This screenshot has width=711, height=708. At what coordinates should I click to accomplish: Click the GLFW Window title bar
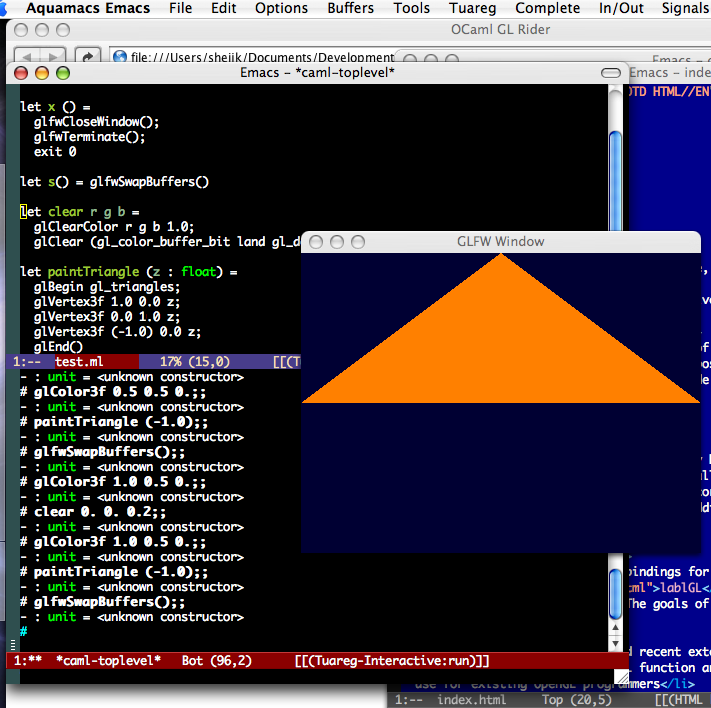pyautogui.click(x=500, y=241)
